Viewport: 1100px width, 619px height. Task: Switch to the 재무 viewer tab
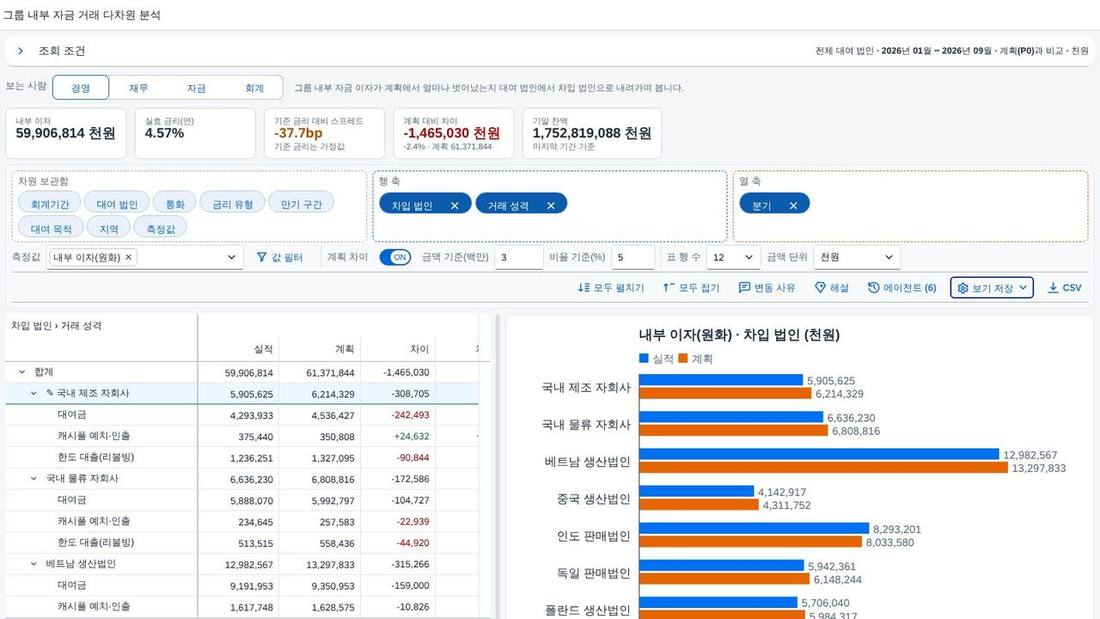(138, 88)
